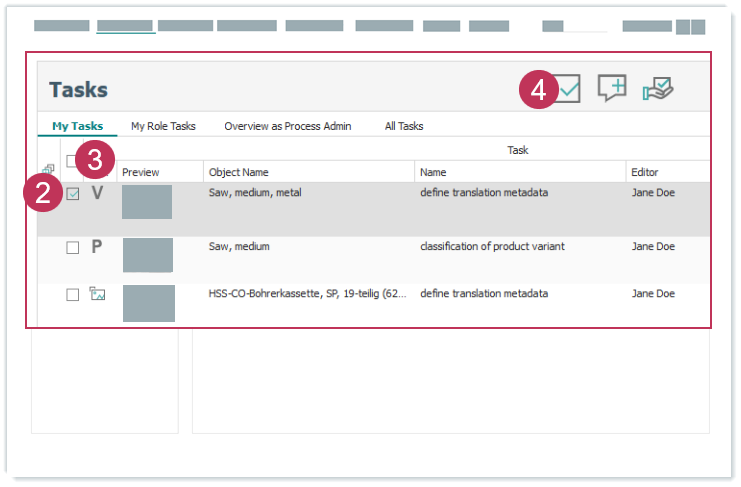This screenshot has width=741, height=487.
Task: Open preview thumbnail of HSS-CO-Bohrerkassette row
Action: click(x=148, y=303)
